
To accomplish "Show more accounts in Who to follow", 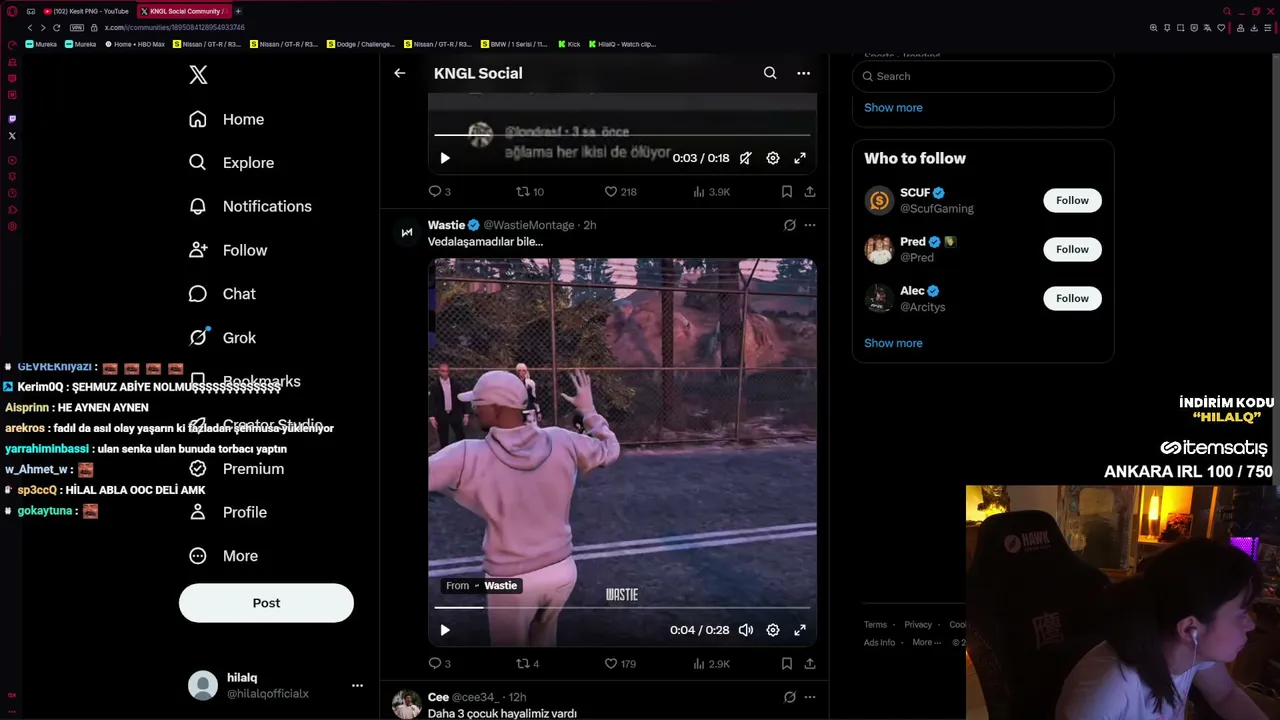I will [x=893, y=343].
